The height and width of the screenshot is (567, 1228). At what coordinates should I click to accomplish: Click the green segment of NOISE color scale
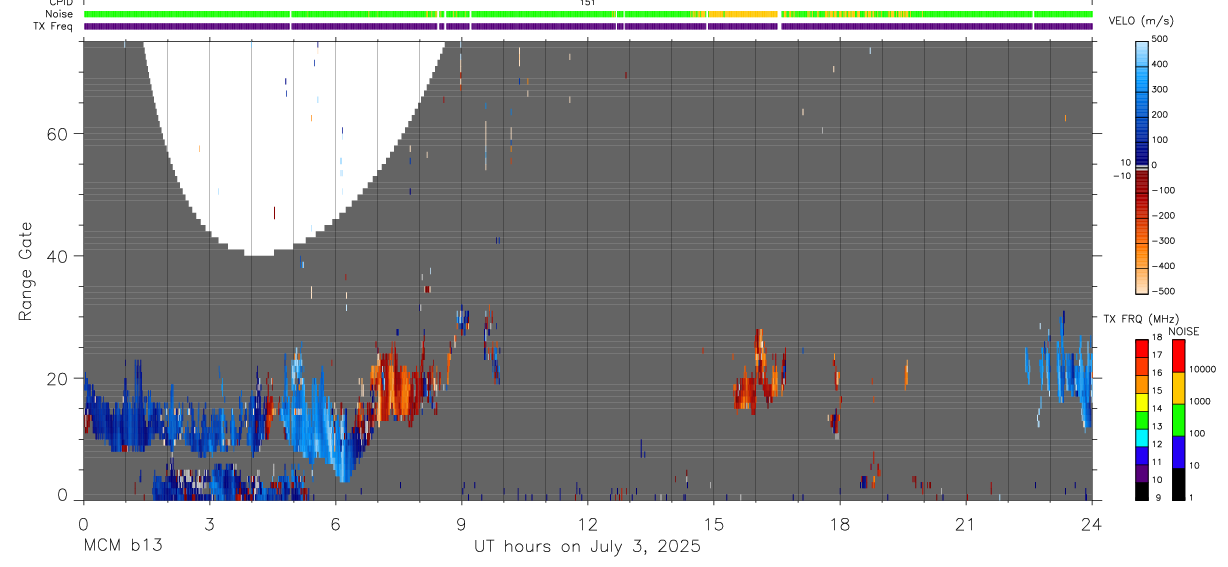tap(1179, 420)
